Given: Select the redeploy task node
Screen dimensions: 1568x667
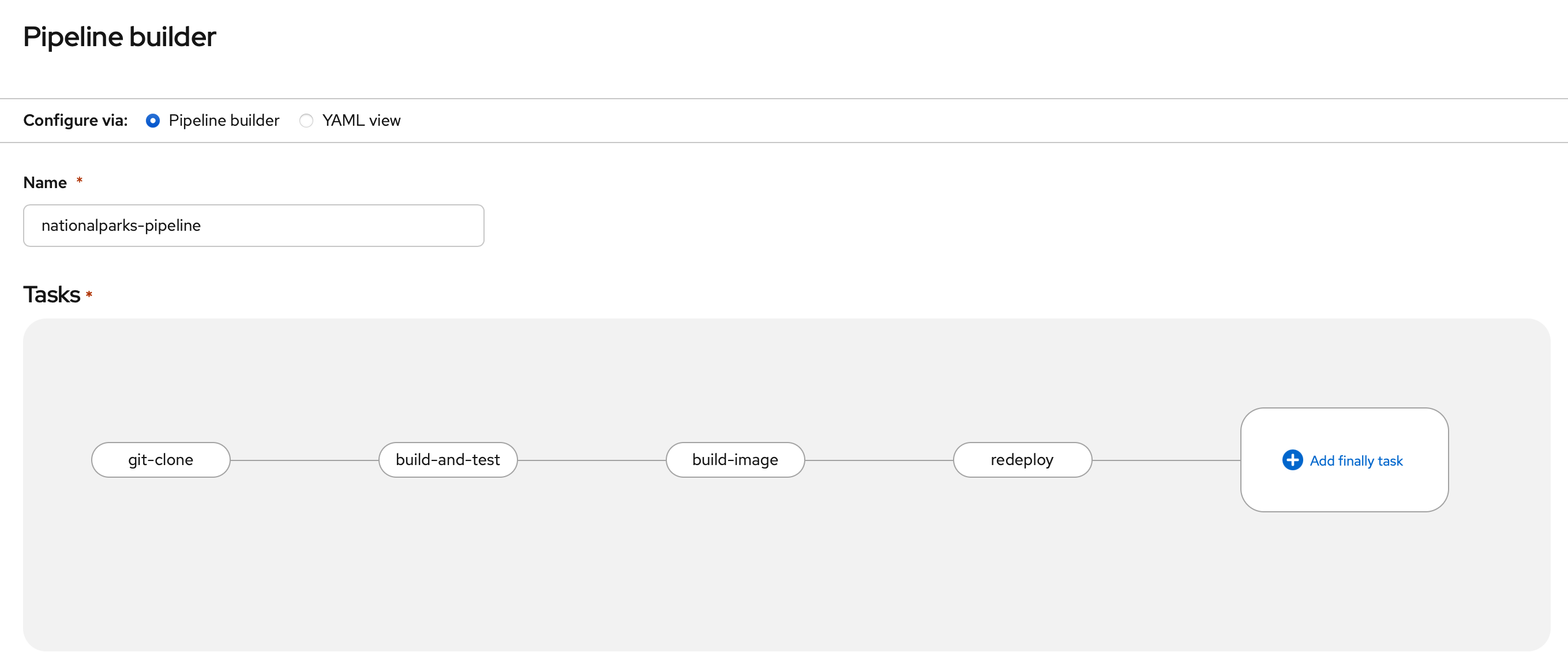Looking at the screenshot, I should coord(1022,460).
